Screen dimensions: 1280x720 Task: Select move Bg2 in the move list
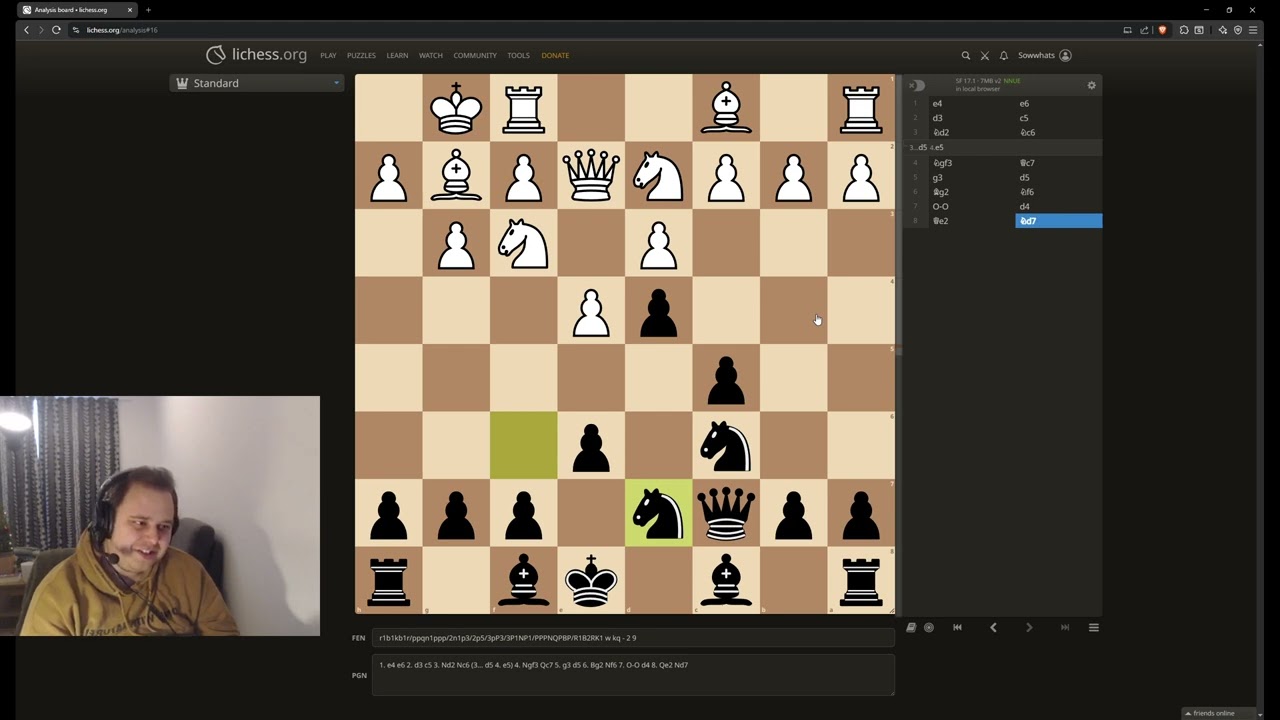[x=972, y=192]
